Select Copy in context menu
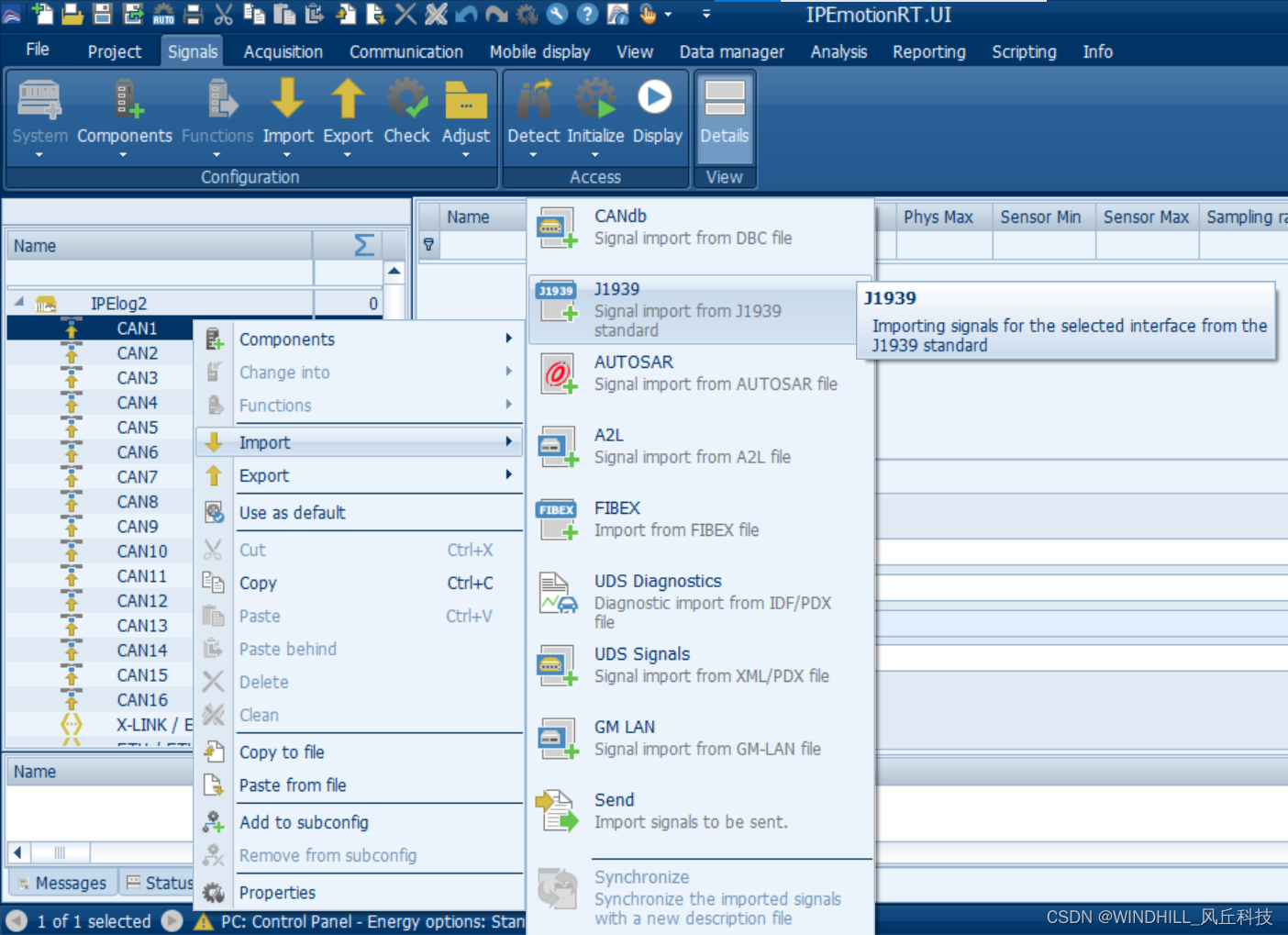The width and height of the screenshot is (1288, 935). point(359,583)
